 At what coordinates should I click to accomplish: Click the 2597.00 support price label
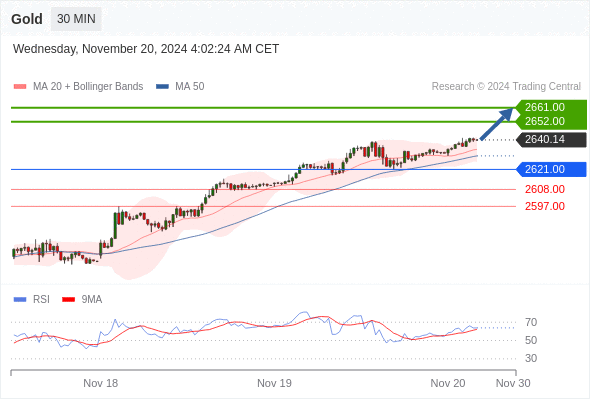[544, 206]
